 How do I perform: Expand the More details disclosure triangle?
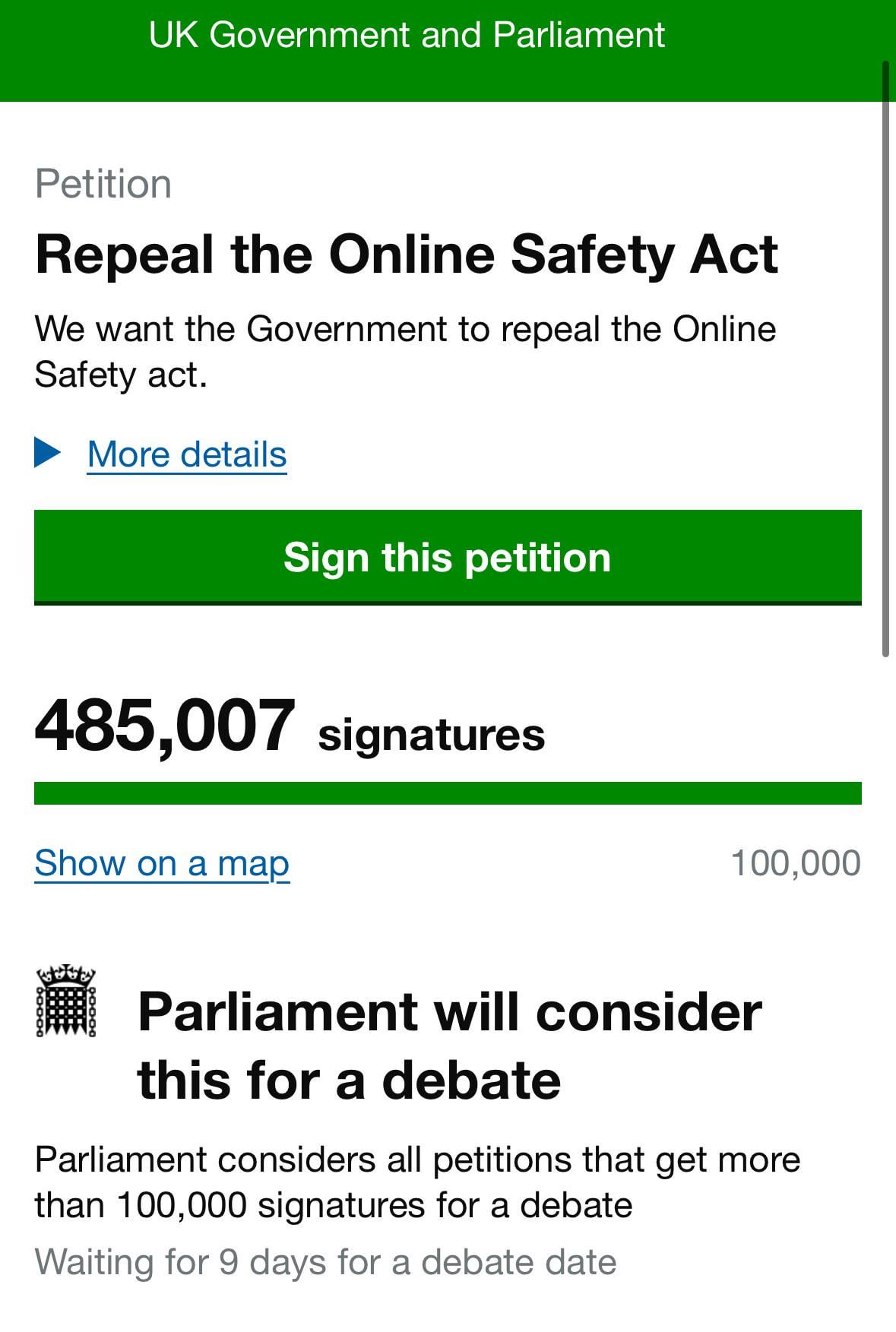pos(48,453)
